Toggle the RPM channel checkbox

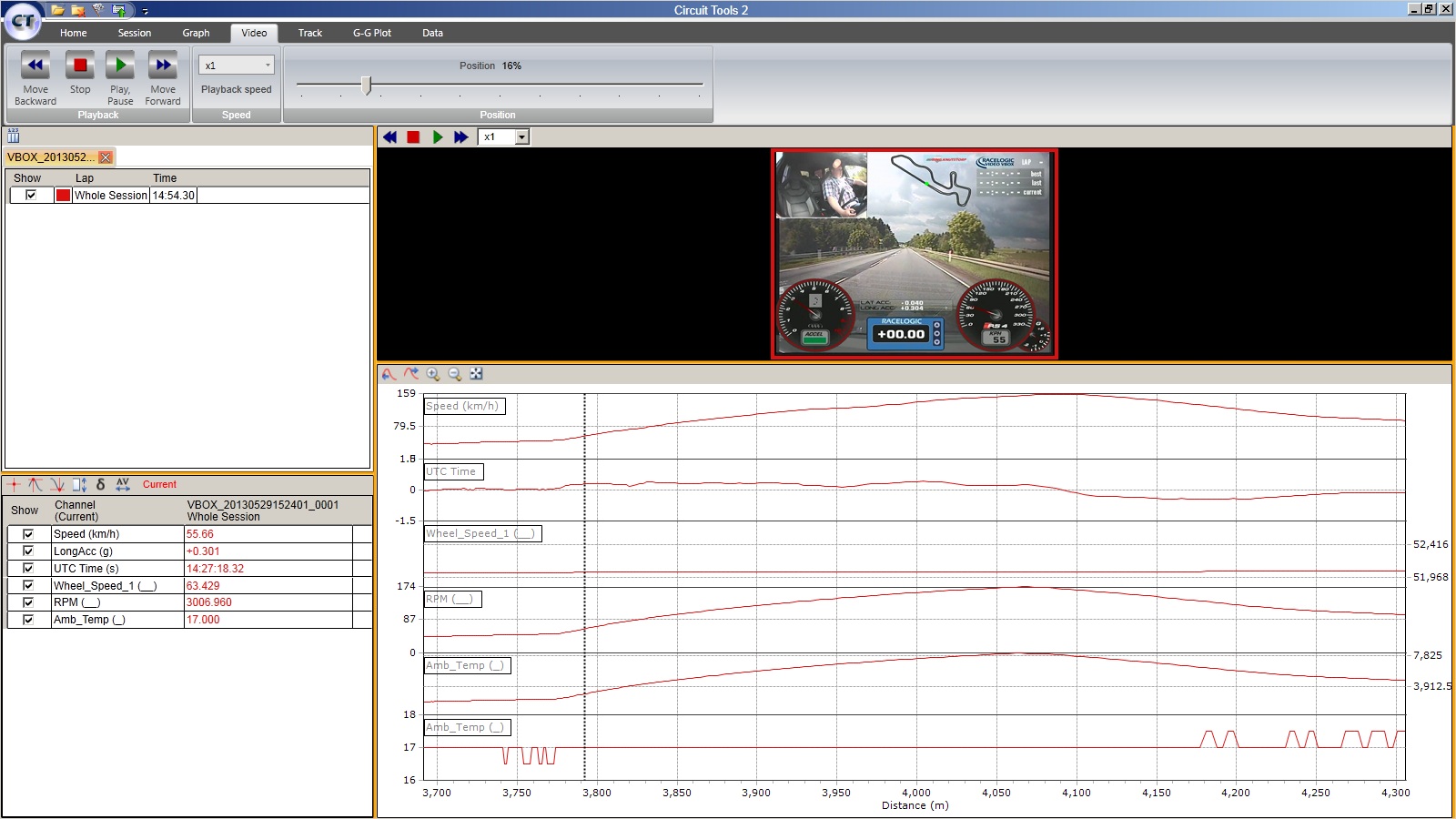click(x=28, y=602)
